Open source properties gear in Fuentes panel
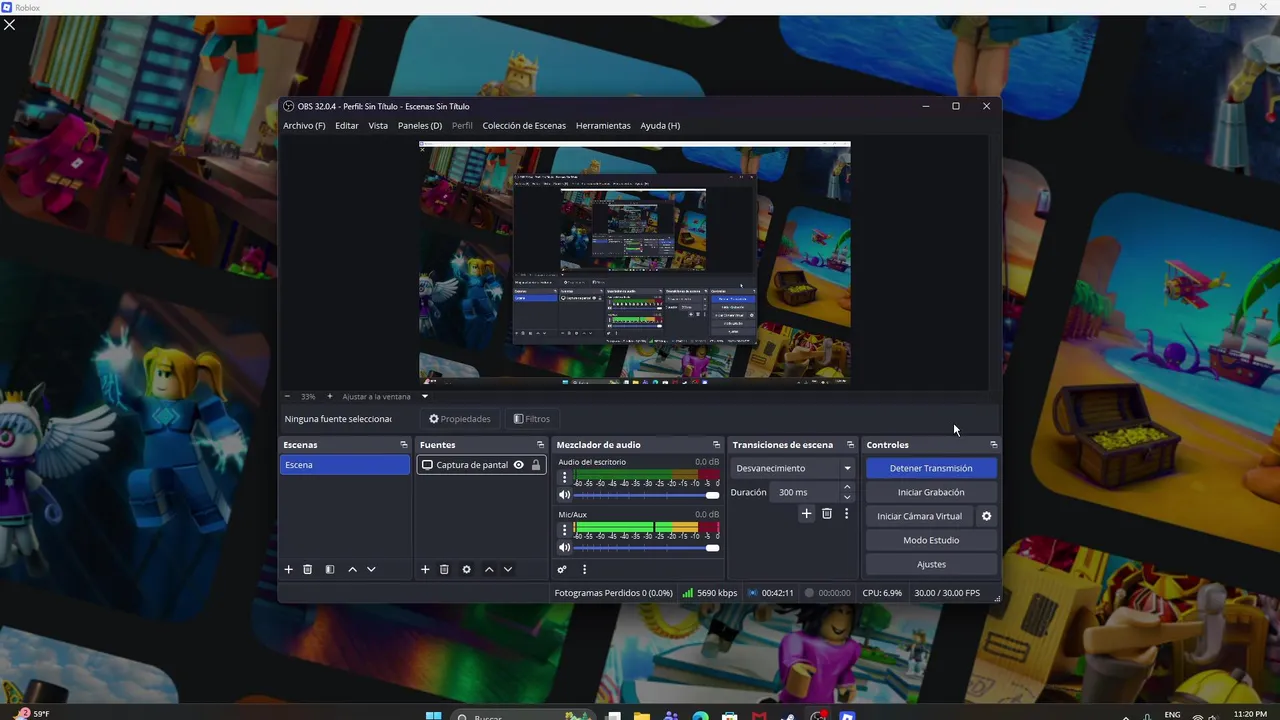Viewport: 1280px width, 720px height. [466, 569]
